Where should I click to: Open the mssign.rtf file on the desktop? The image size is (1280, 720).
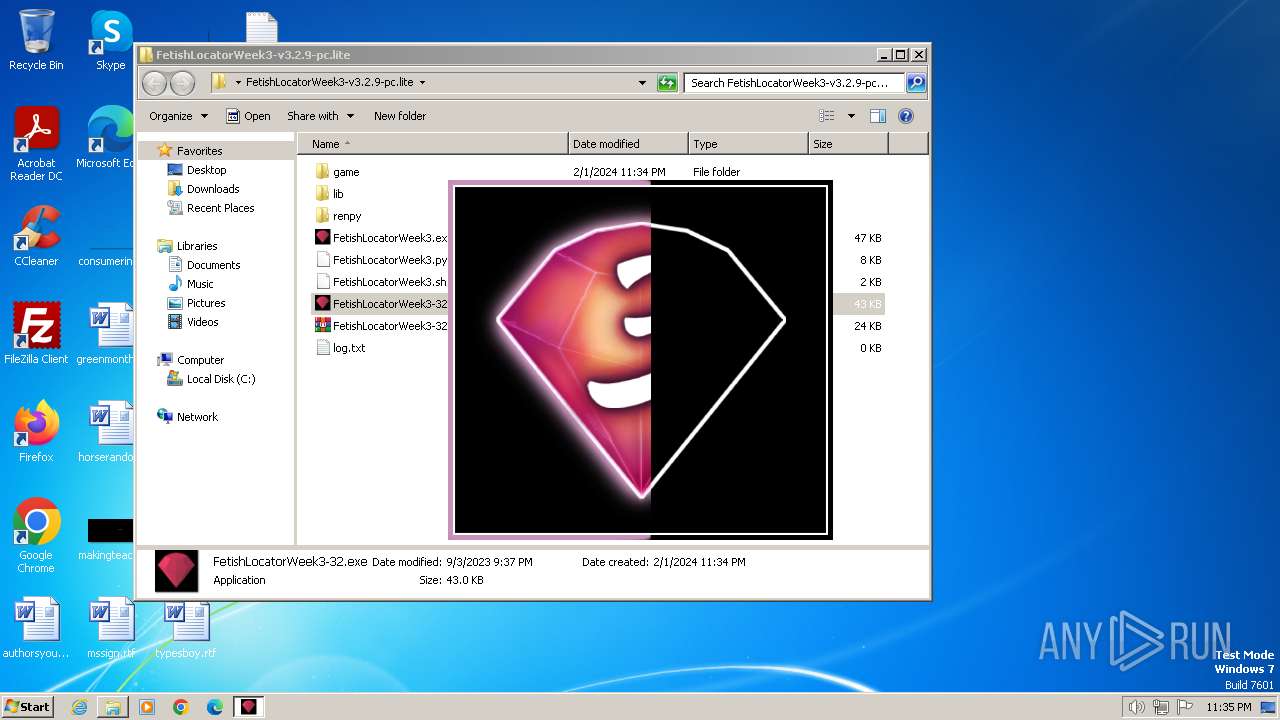point(110,628)
